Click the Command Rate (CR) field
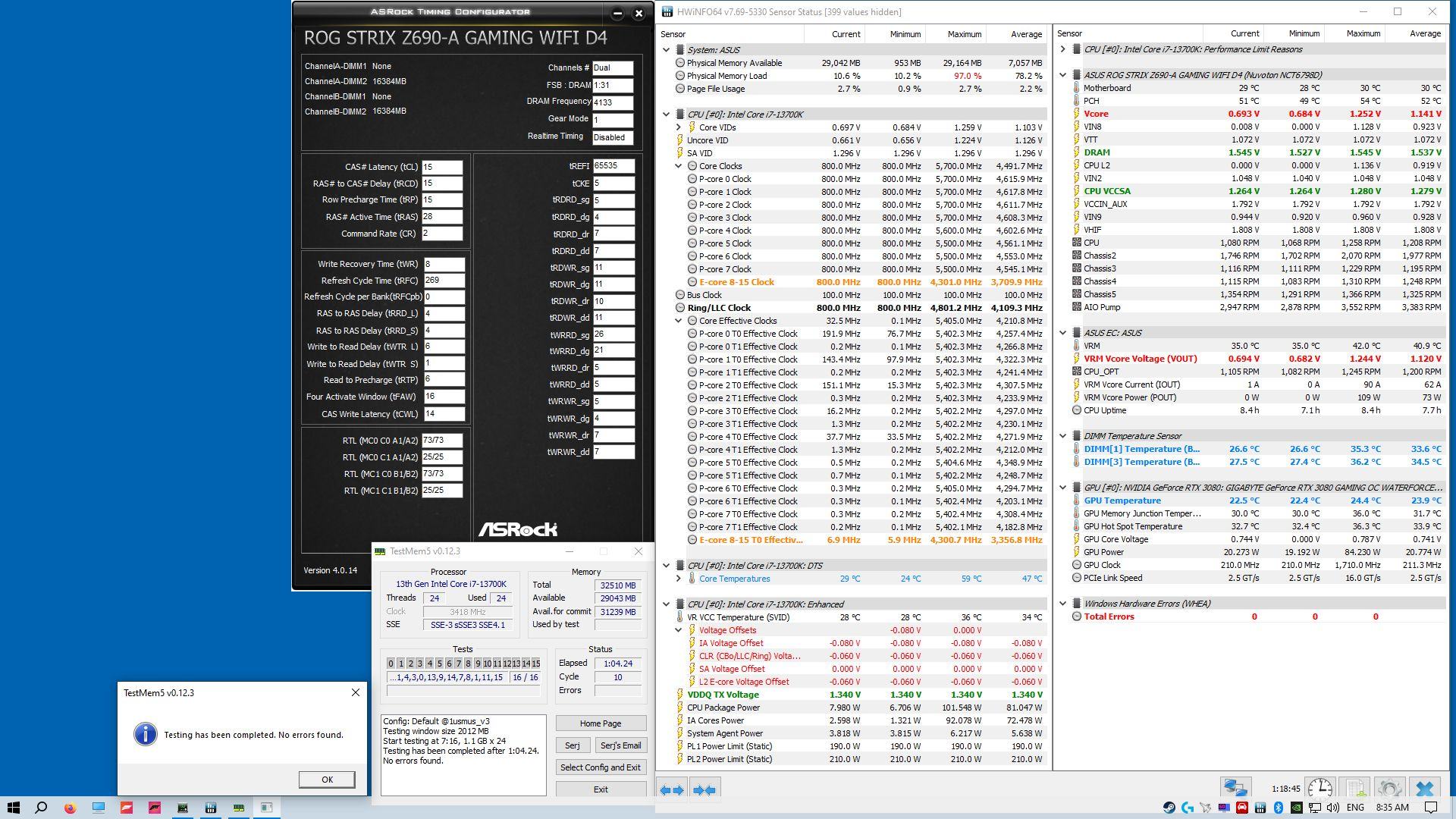 (442, 234)
